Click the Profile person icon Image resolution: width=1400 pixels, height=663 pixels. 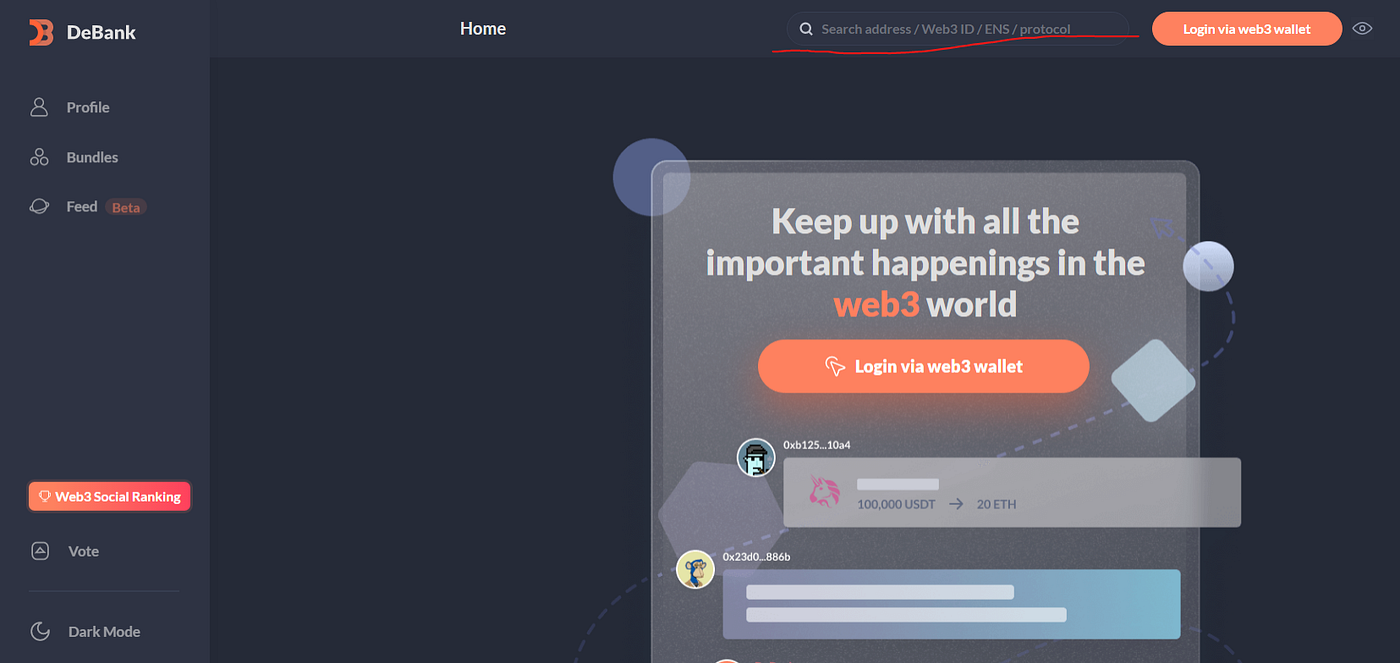tap(39, 107)
